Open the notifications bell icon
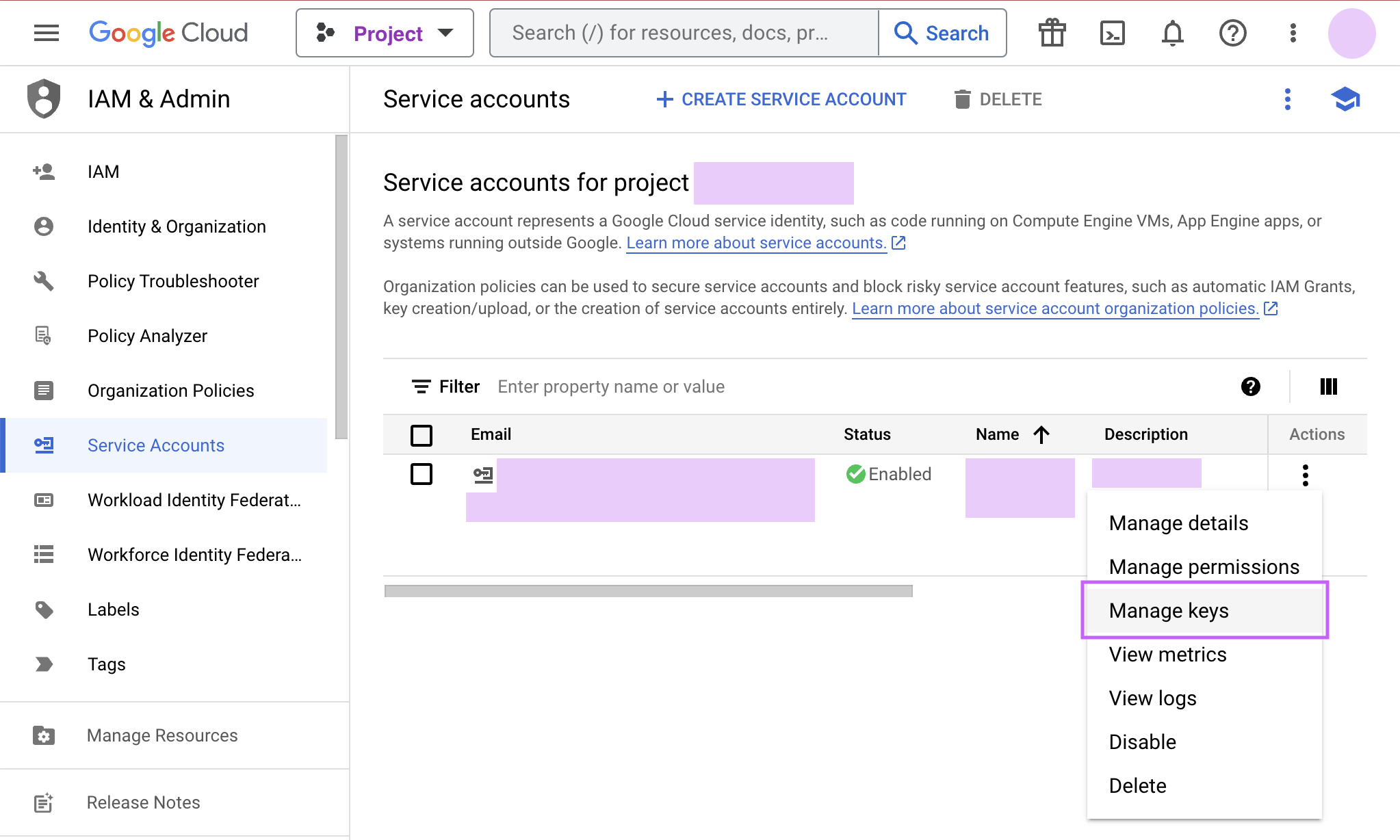 1171,32
